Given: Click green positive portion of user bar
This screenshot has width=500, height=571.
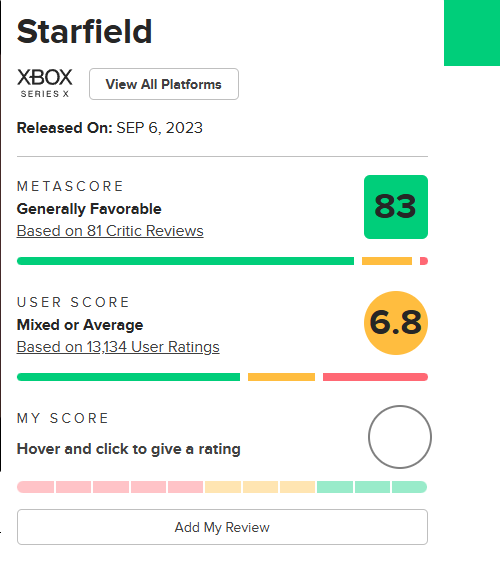Looking at the screenshot, I should tap(129, 377).
